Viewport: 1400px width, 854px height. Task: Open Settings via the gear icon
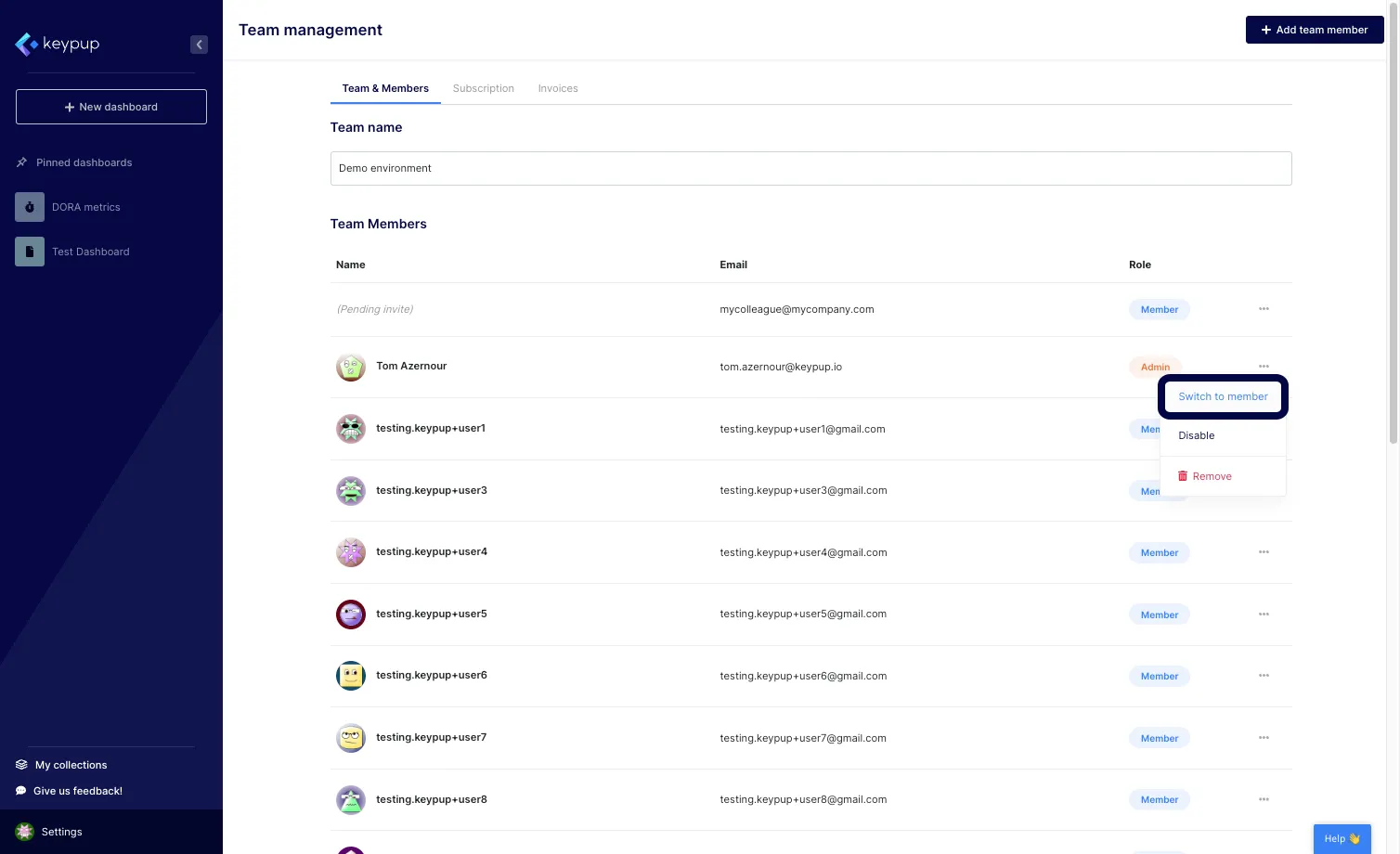click(x=23, y=831)
